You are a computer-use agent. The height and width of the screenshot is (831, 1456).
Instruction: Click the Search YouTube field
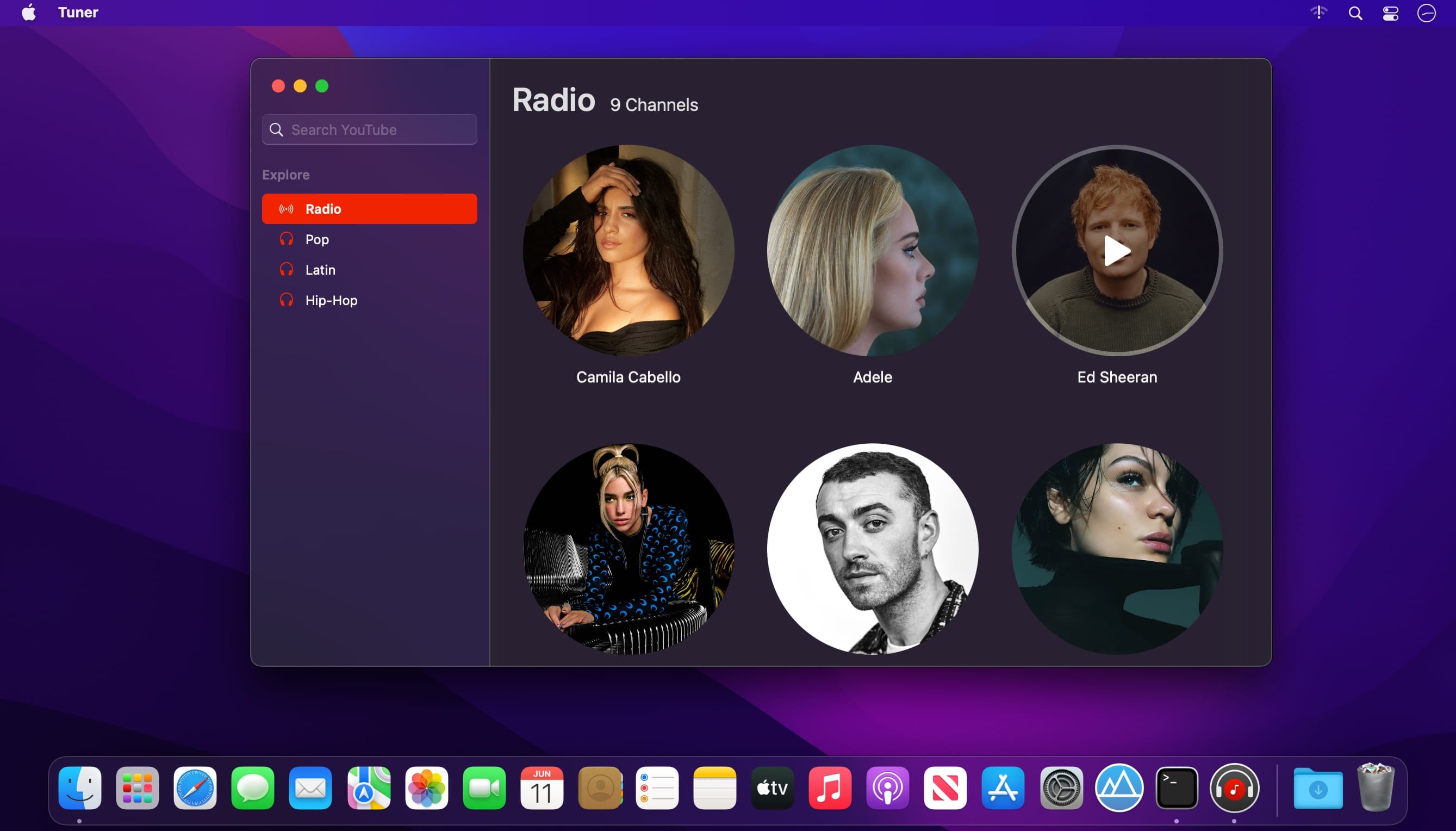(370, 129)
